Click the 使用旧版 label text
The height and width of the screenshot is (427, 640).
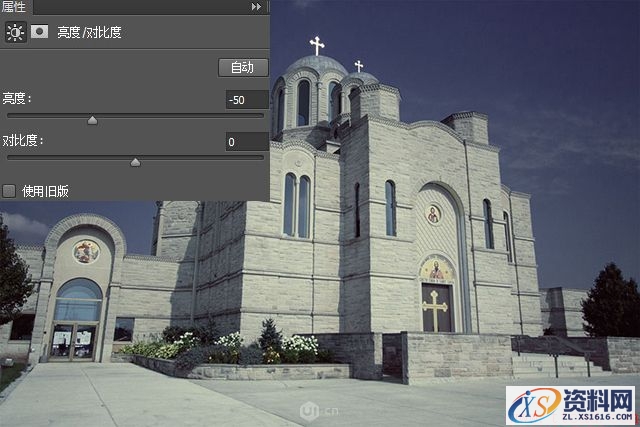coord(45,191)
